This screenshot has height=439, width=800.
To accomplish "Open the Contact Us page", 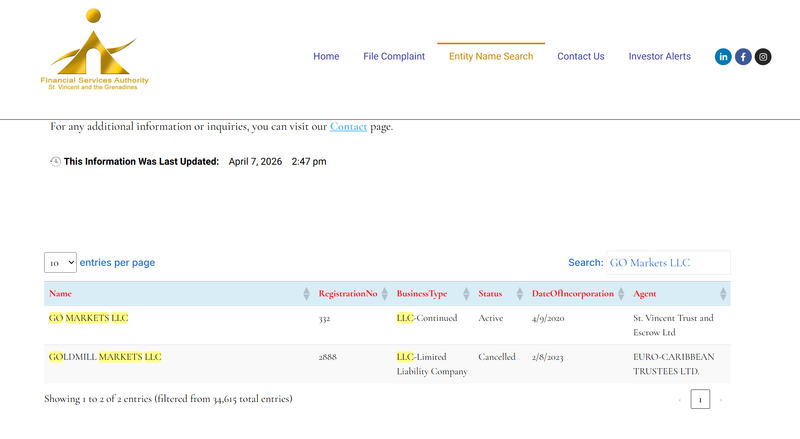I will (581, 57).
